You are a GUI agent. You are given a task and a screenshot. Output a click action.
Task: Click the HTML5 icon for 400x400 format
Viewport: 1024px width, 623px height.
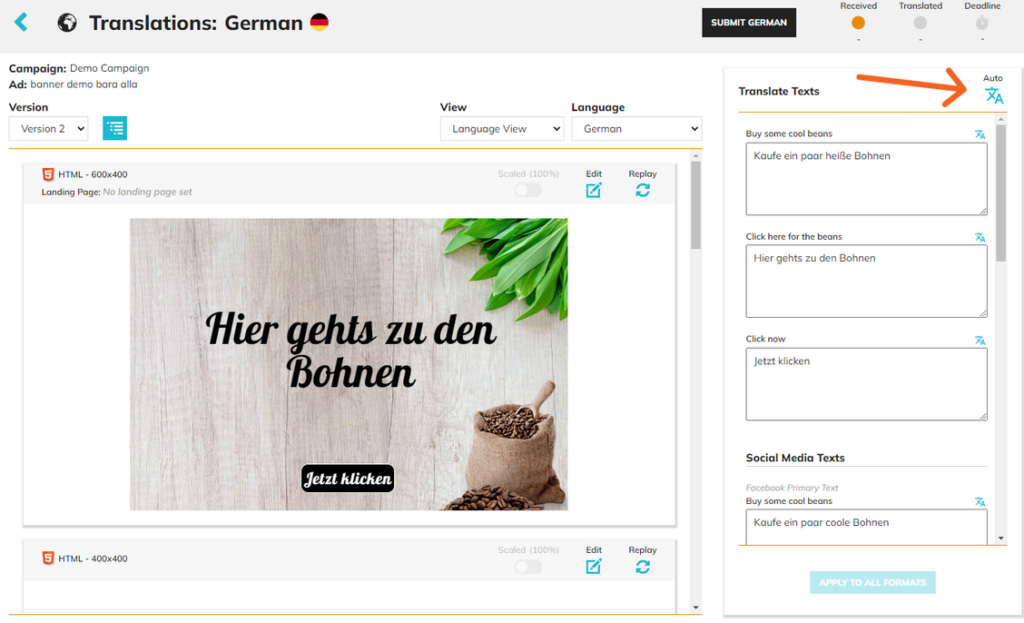[x=48, y=558]
